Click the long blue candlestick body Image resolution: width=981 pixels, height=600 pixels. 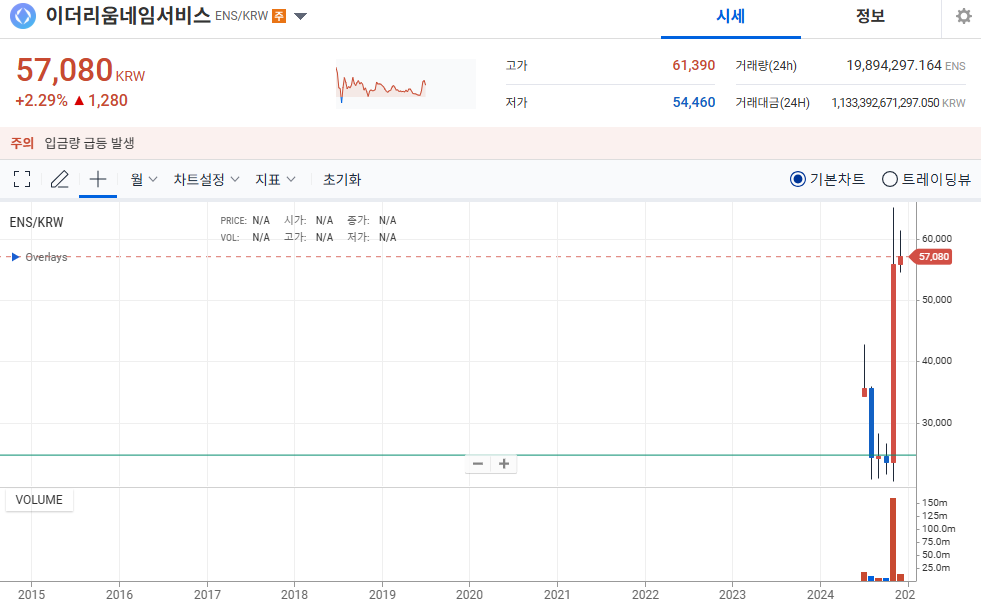click(872, 422)
